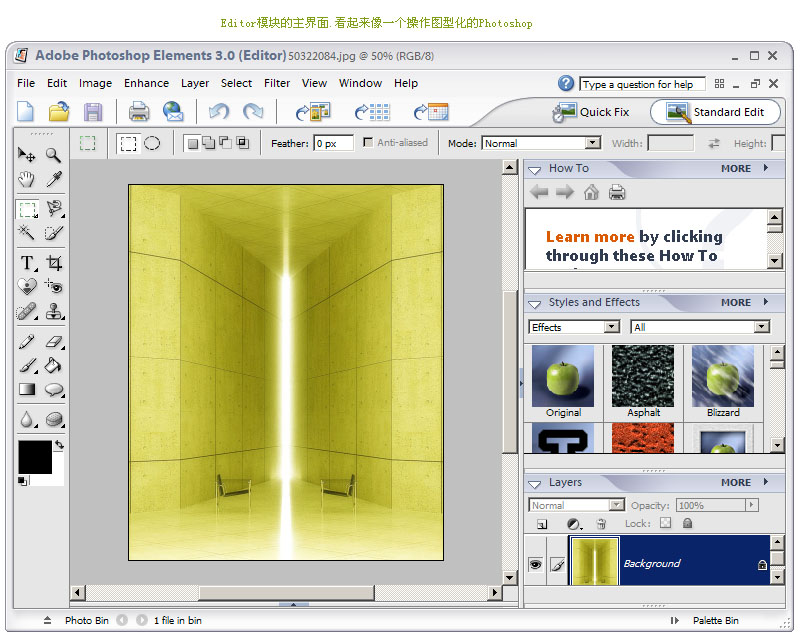Click the Print icon in shortcuts bar

[139, 111]
